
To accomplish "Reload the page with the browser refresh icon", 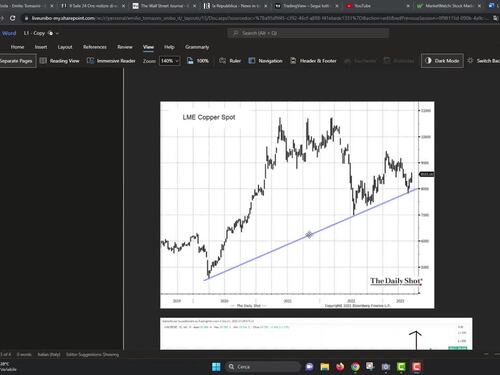I will click(x=12, y=18).
